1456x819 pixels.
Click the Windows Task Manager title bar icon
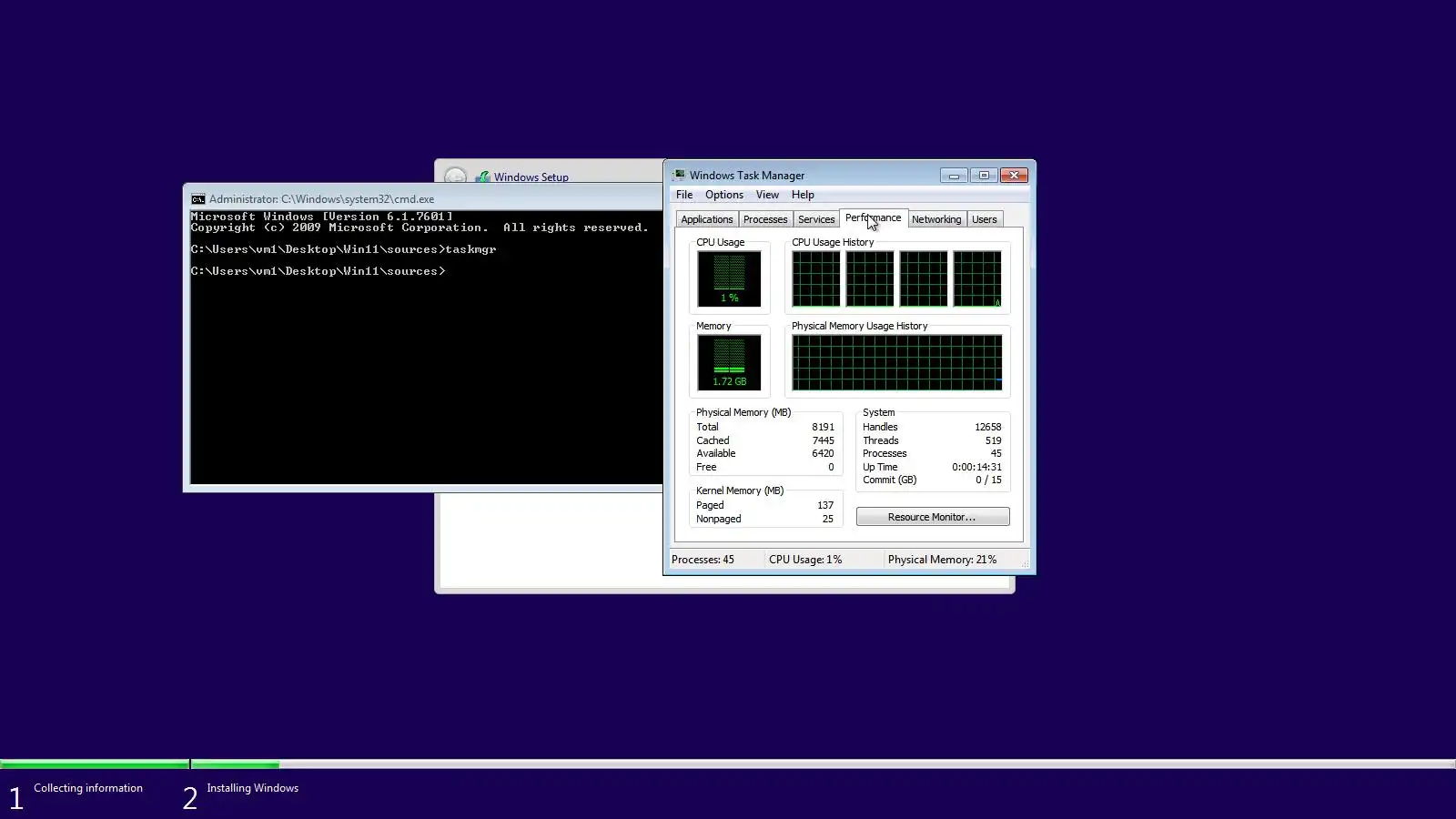(679, 175)
